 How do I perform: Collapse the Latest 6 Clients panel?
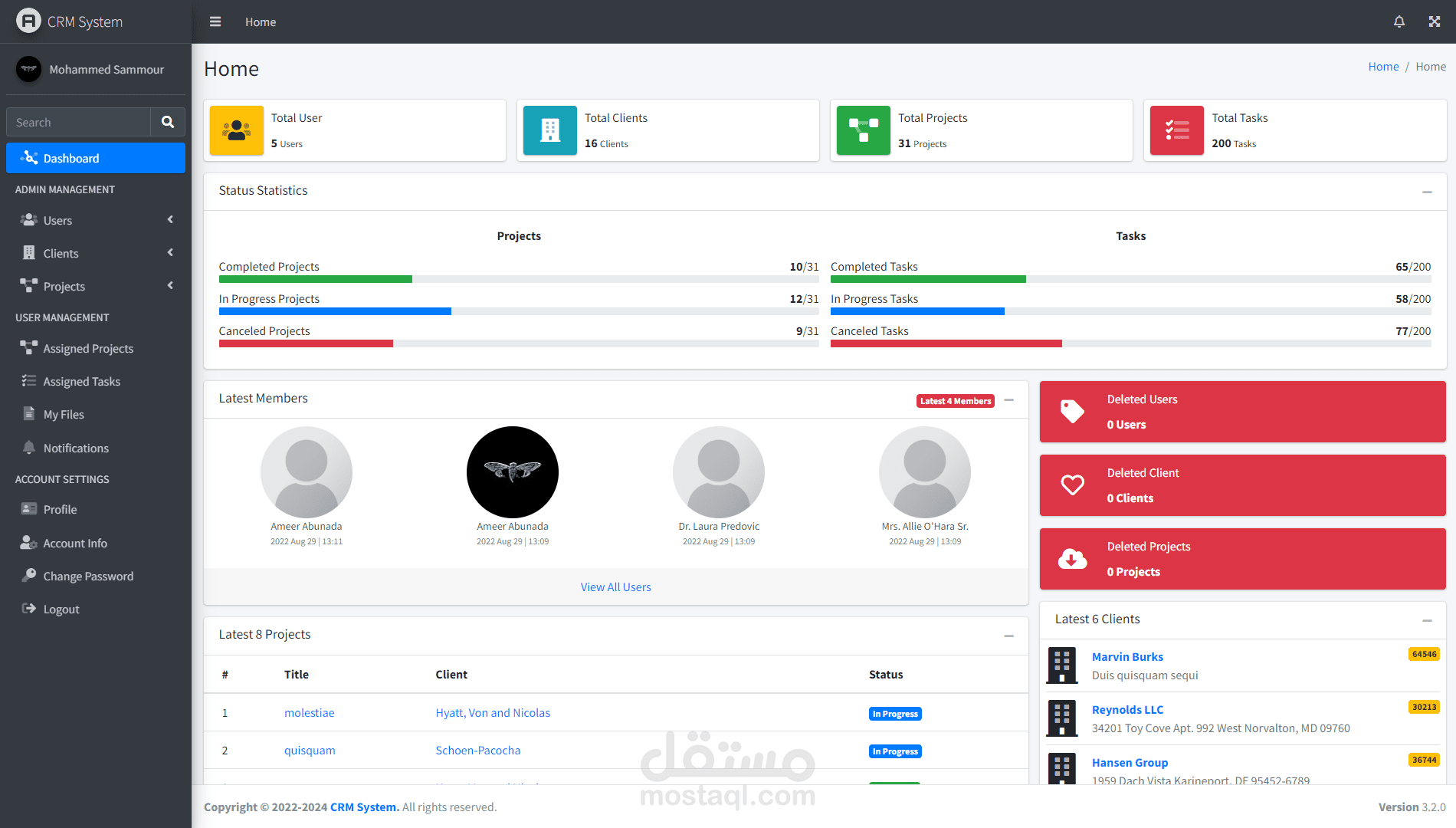point(1426,620)
